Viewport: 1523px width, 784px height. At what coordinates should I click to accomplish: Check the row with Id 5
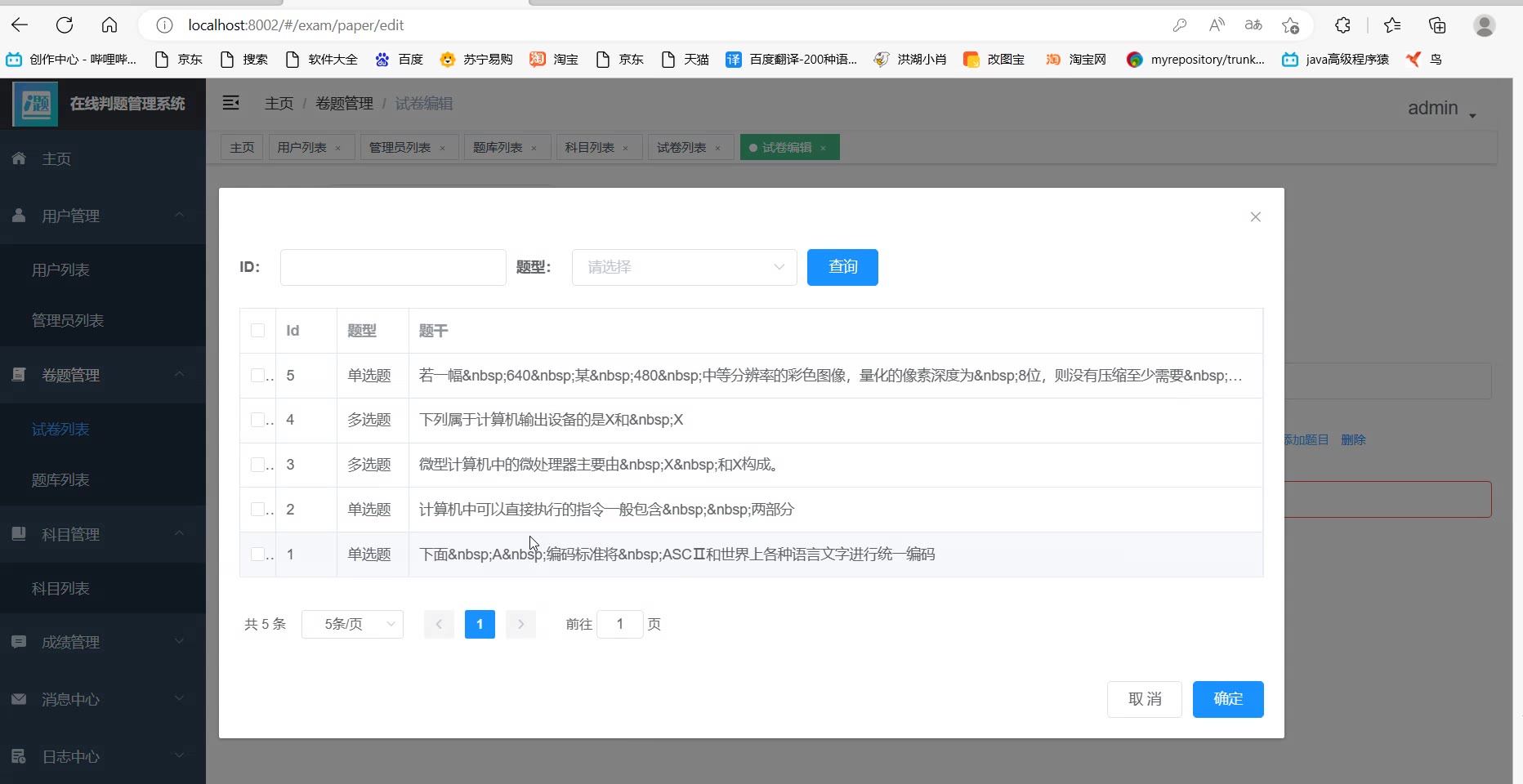257,376
